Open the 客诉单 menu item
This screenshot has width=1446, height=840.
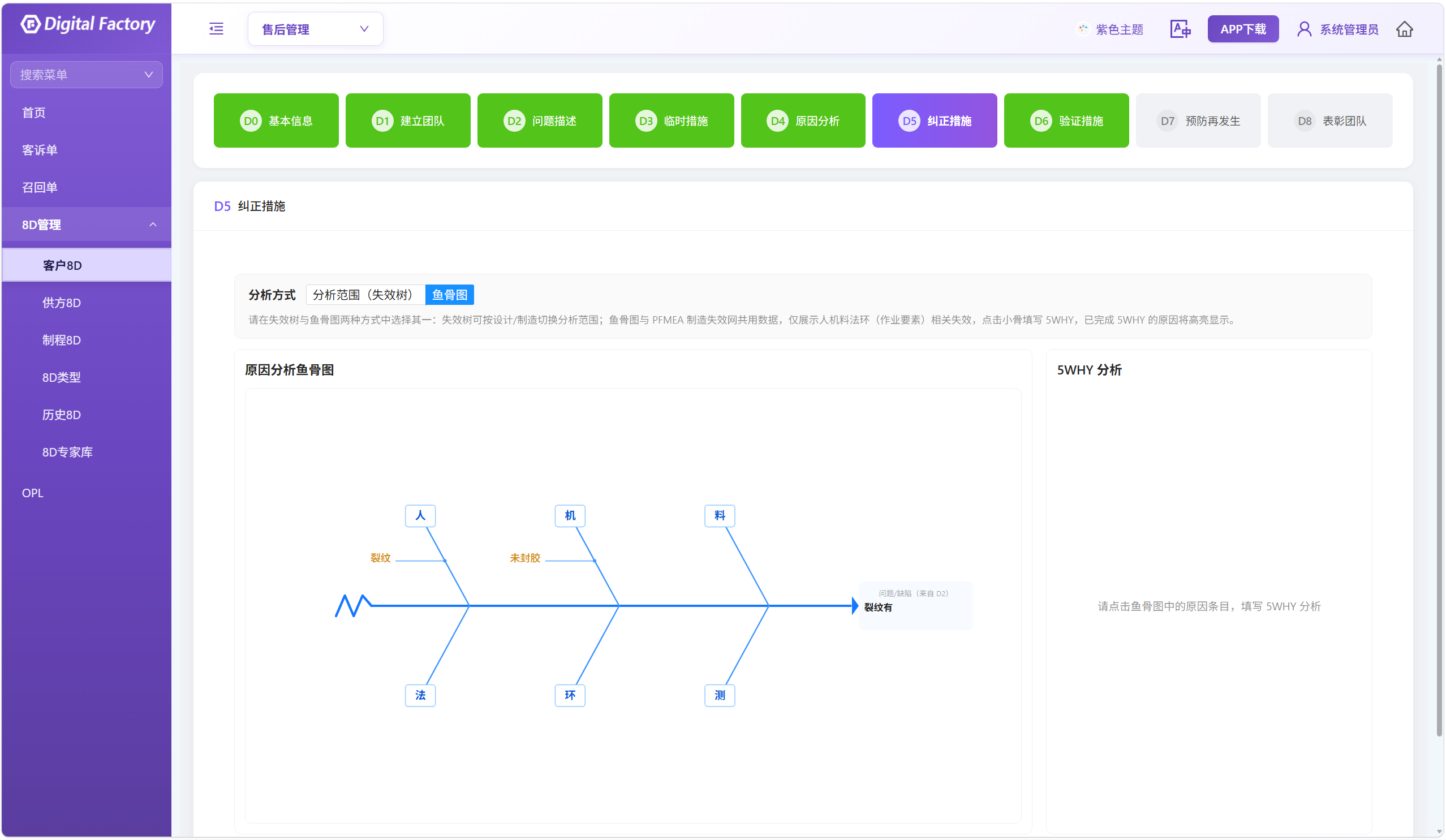coord(86,150)
